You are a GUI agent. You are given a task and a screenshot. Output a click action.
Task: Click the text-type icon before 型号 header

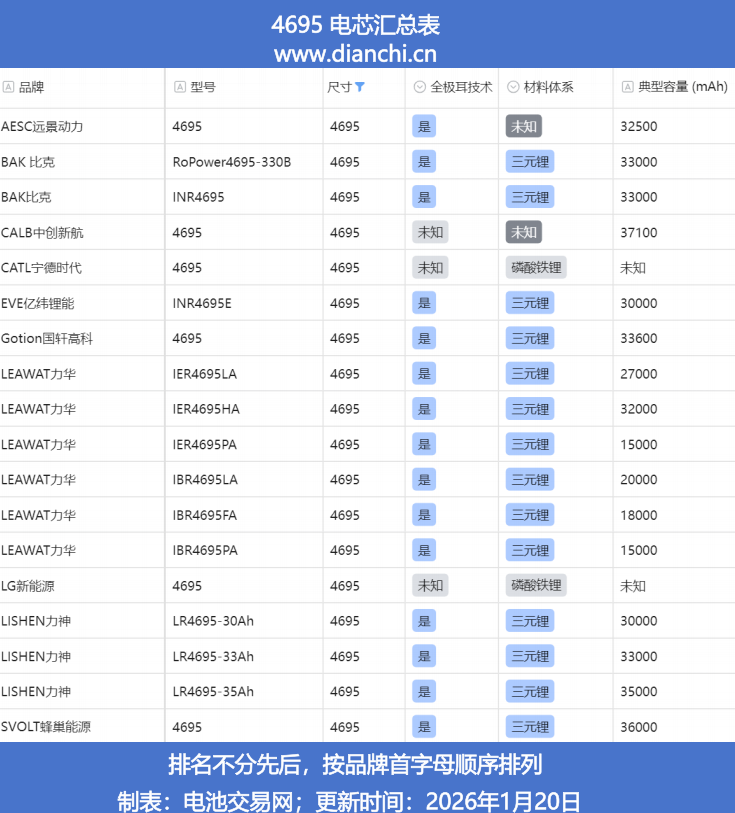click(180, 87)
